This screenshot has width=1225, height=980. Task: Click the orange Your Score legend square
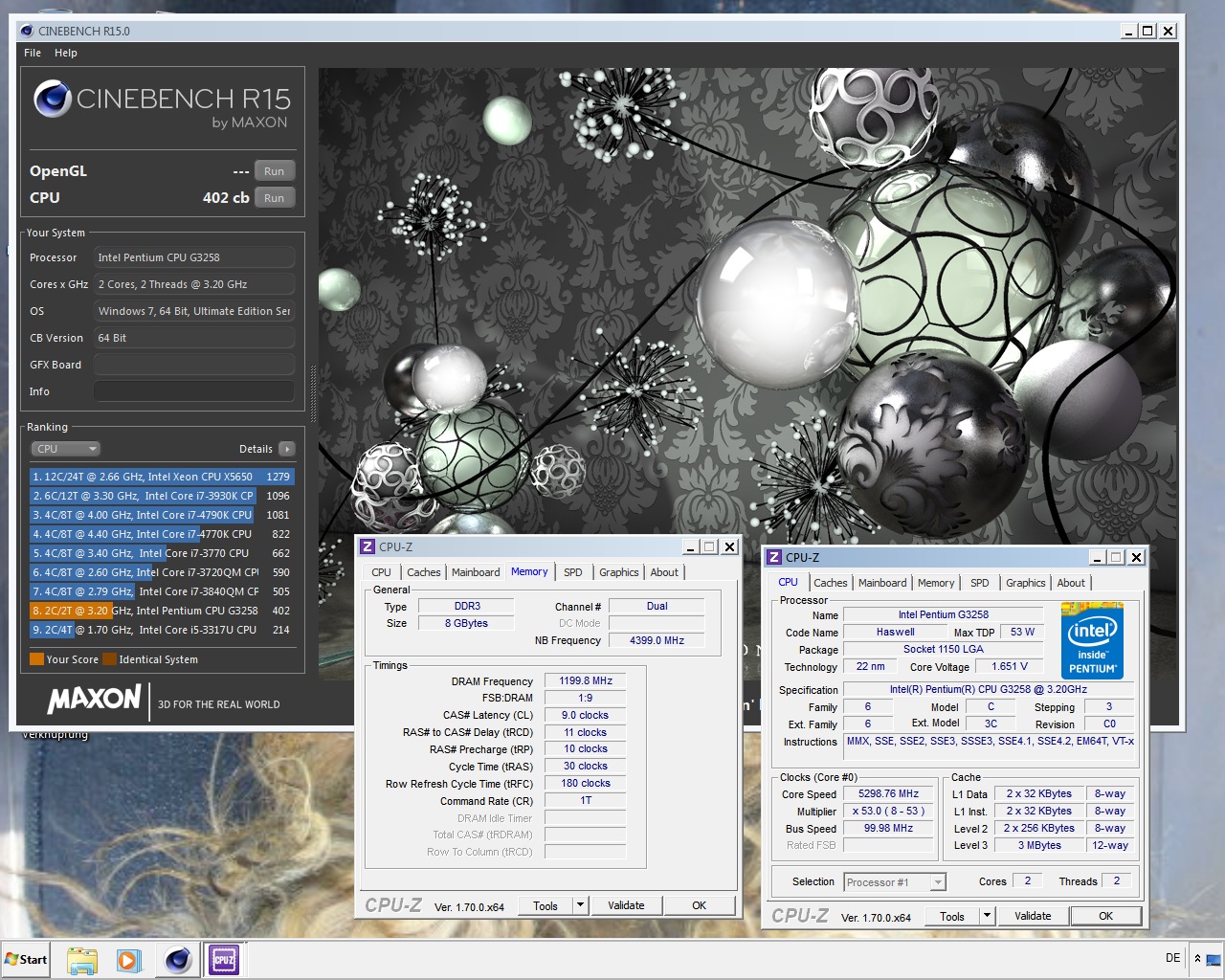click(36, 658)
